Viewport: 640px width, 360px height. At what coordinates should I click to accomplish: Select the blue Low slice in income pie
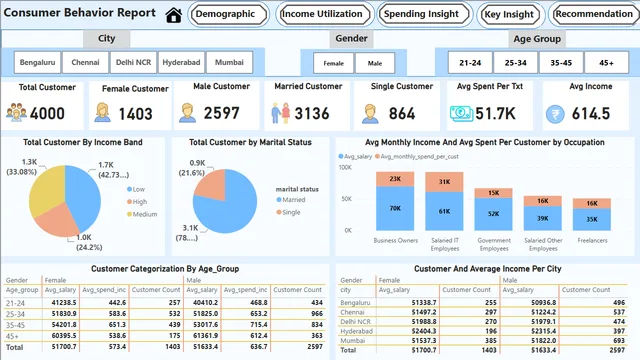(84, 196)
